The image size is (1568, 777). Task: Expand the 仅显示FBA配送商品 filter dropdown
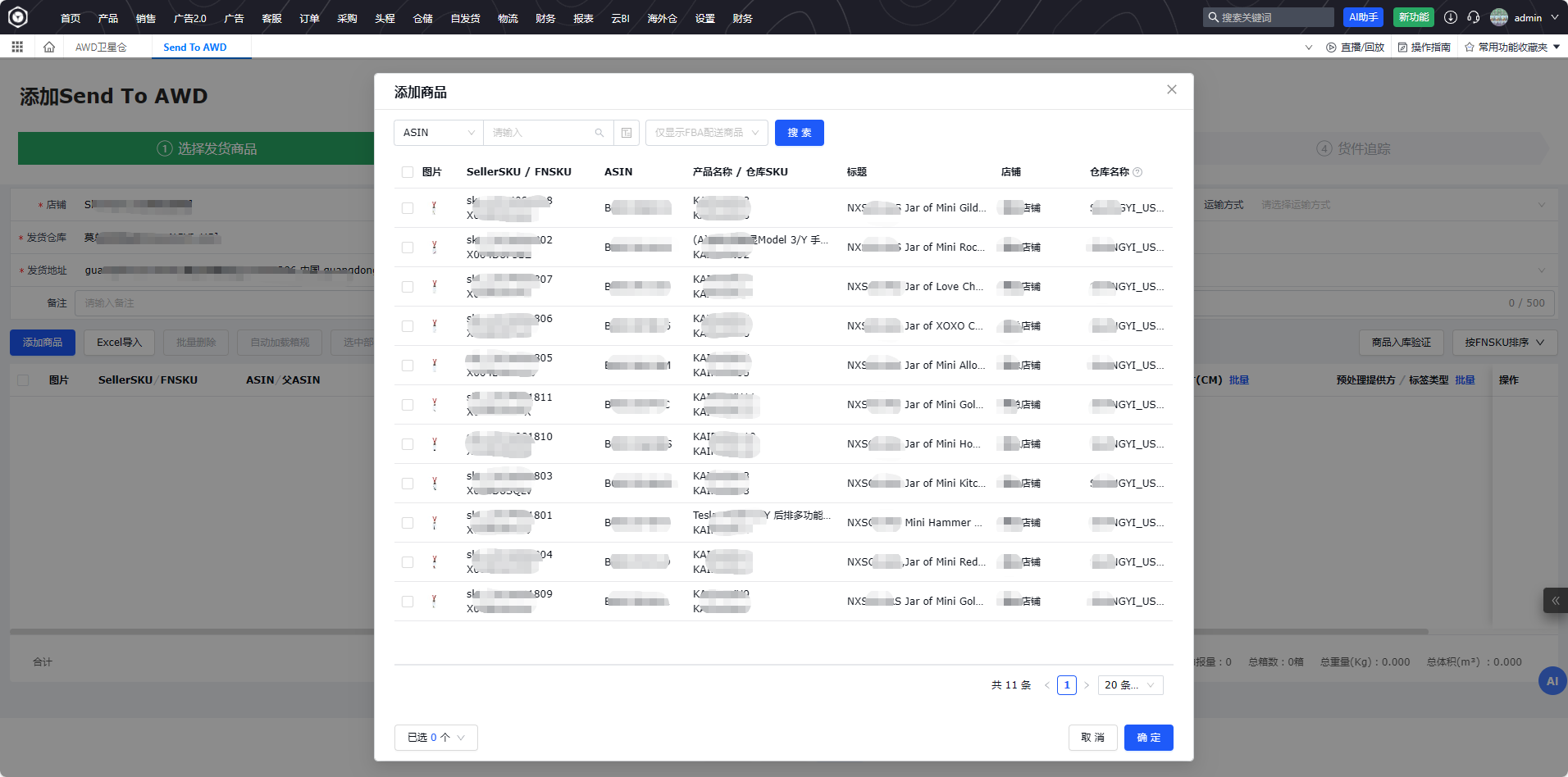click(x=706, y=133)
